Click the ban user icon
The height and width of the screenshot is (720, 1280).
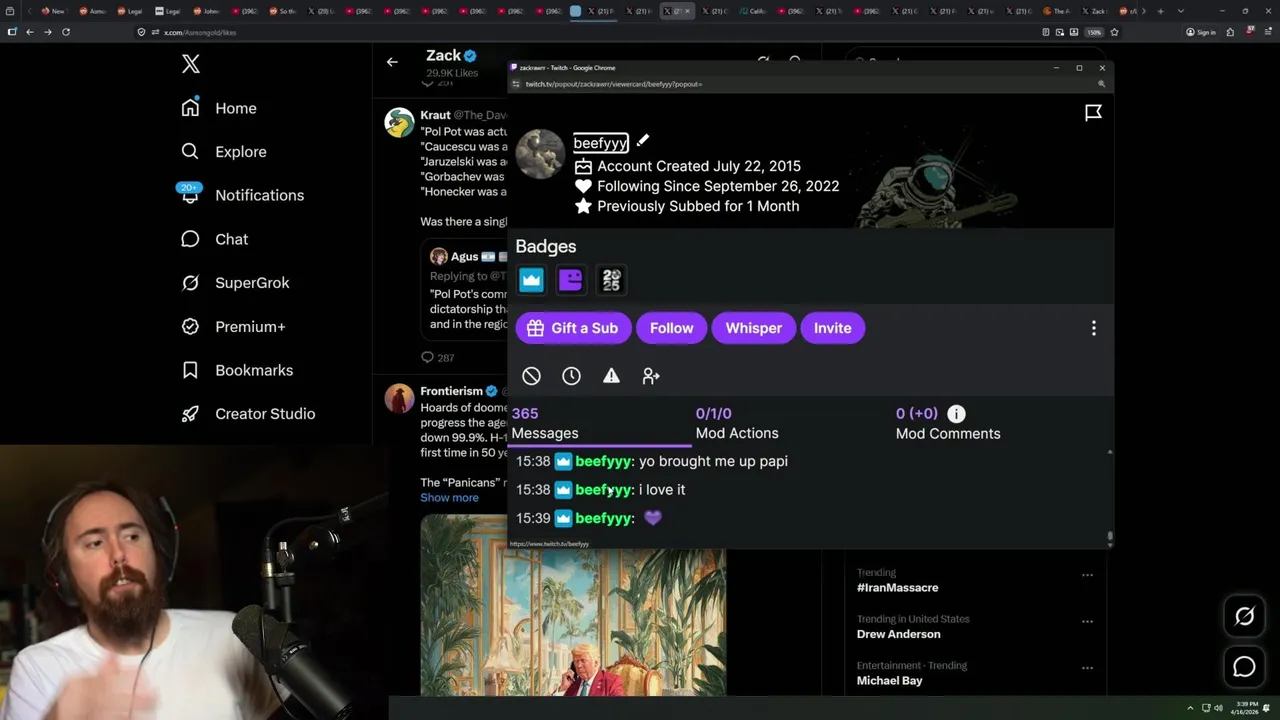(x=531, y=376)
